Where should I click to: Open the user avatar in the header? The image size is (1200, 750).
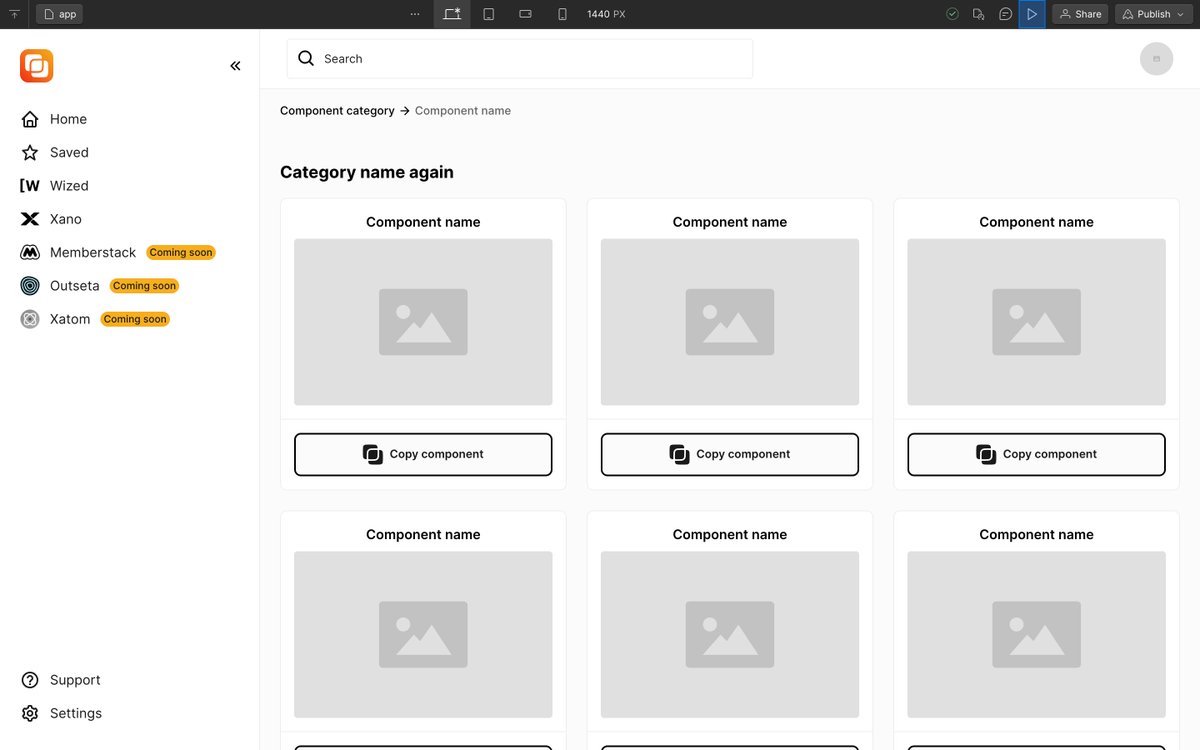1156,59
